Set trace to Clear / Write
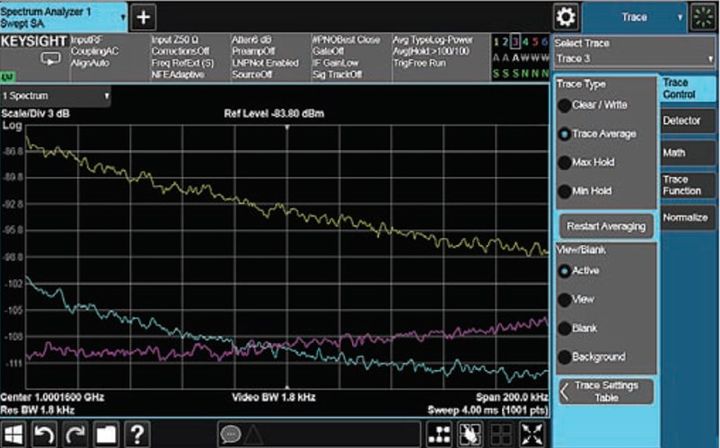This screenshot has height=448, width=720. pyautogui.click(x=600, y=104)
